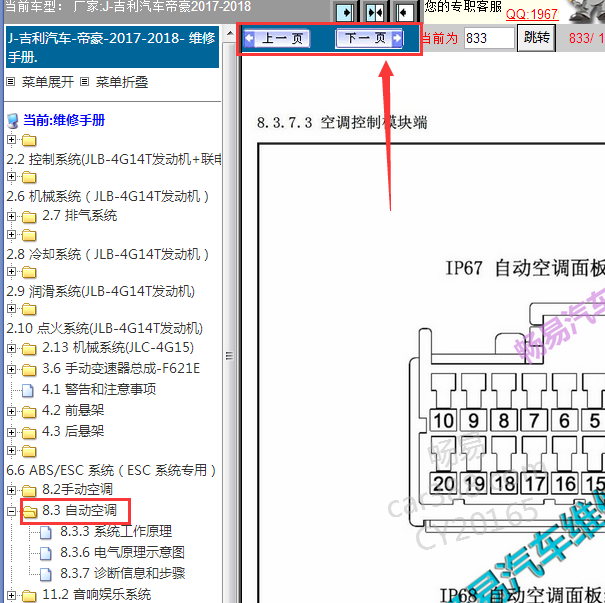
Task: Click the 2.6 机械系统 folder icon
Action: click(29, 177)
